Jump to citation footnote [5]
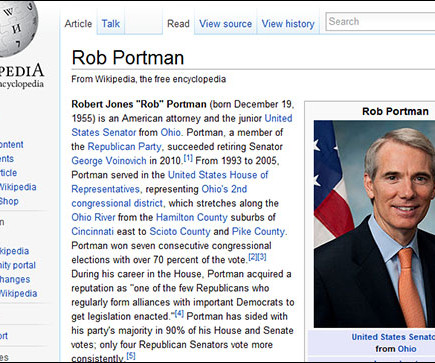The width and height of the screenshot is (435, 363). [131, 356]
